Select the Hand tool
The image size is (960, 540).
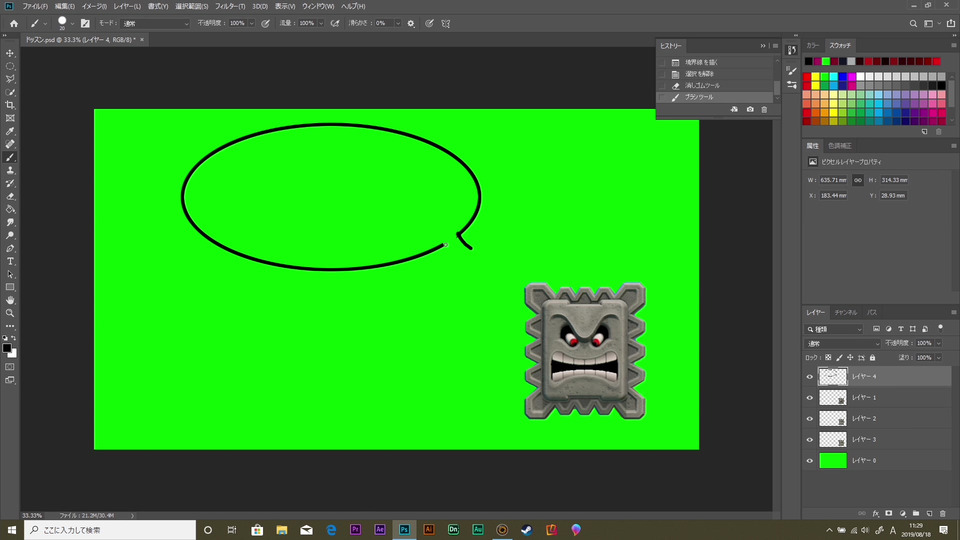click(10, 300)
